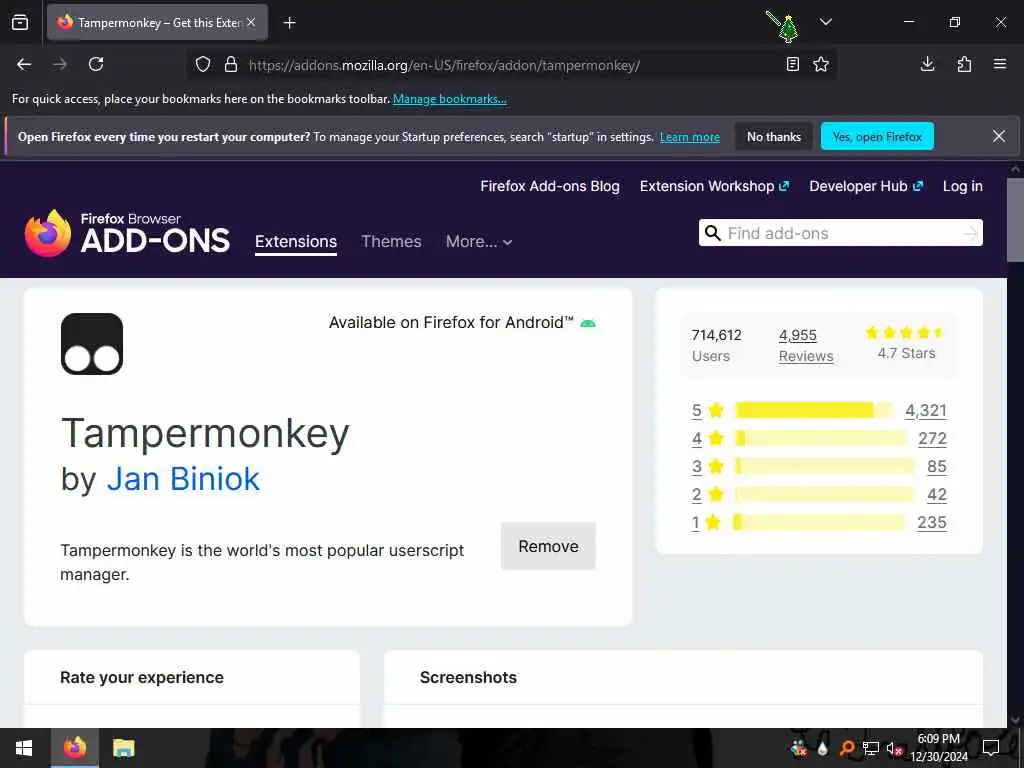
Task: Reload the current page
Action: (96, 64)
